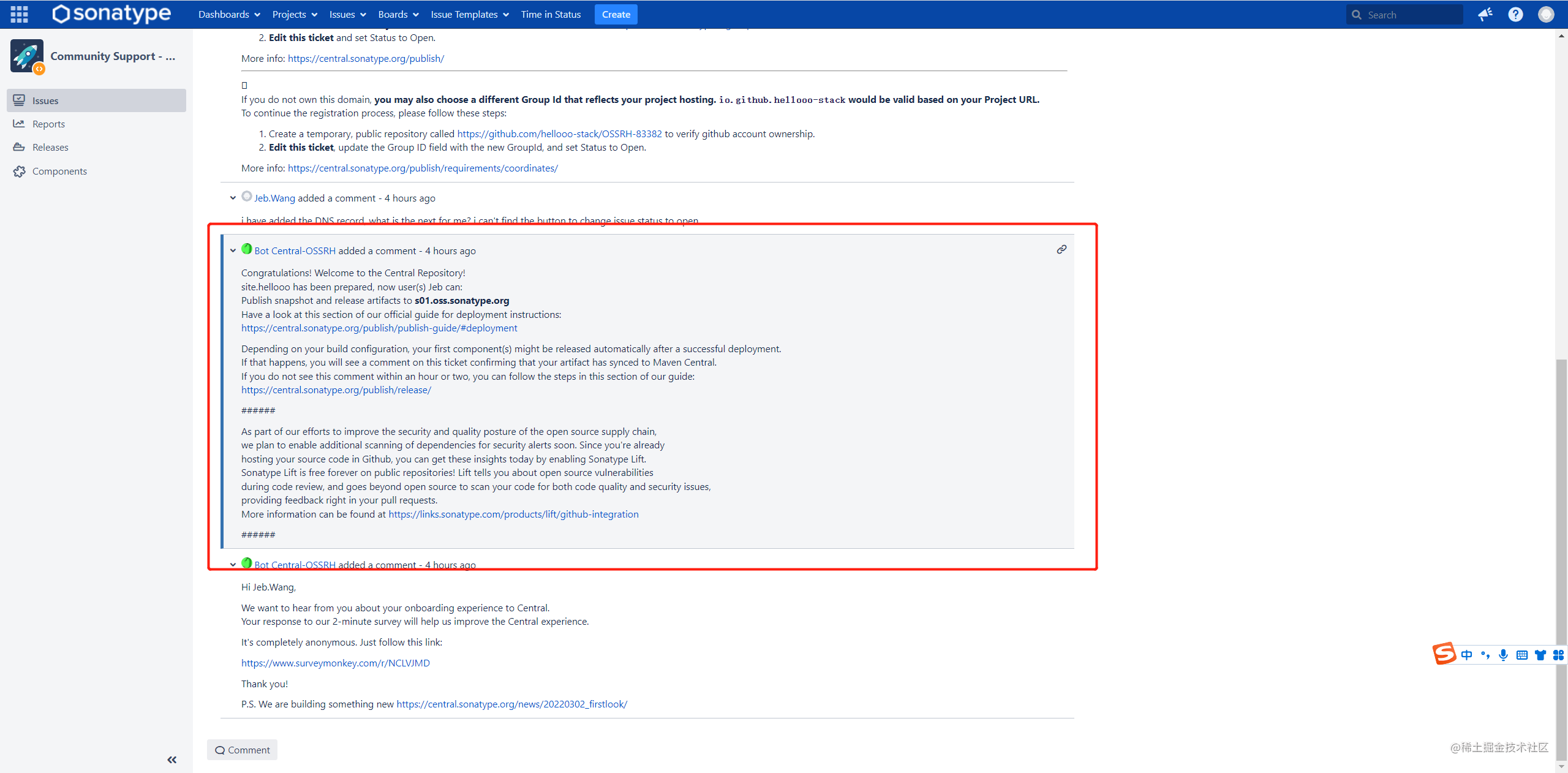This screenshot has width=1568, height=773.
Task: Expand the Dashboards dropdown menu
Action: [x=229, y=14]
